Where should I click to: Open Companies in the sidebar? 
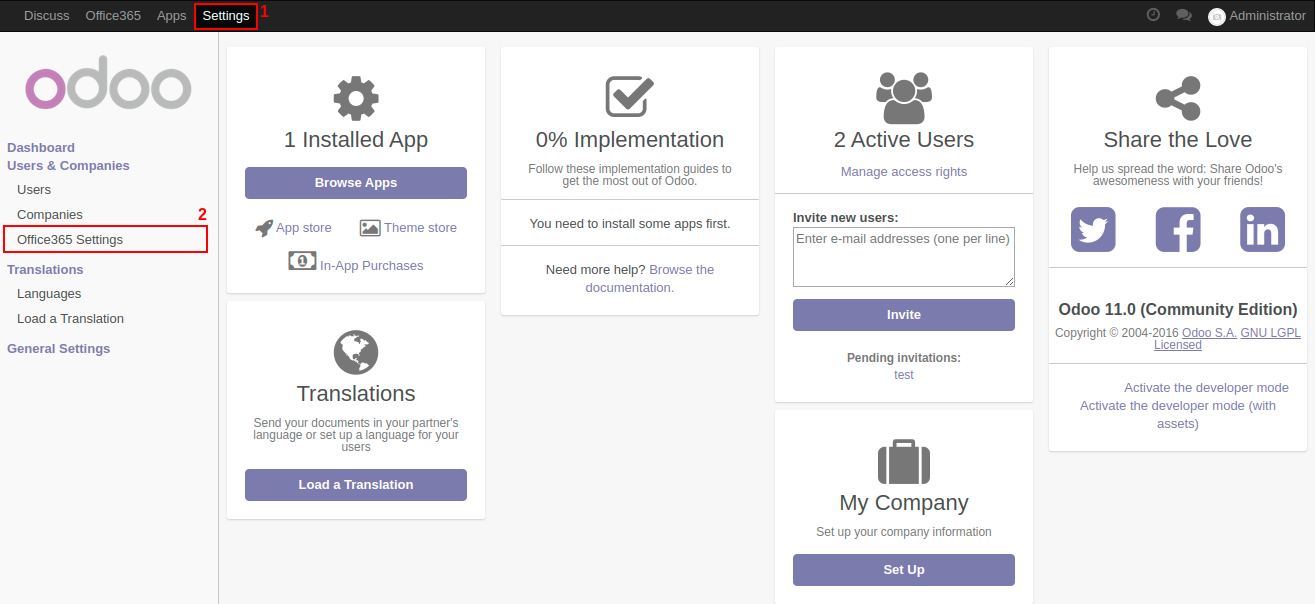coord(50,215)
